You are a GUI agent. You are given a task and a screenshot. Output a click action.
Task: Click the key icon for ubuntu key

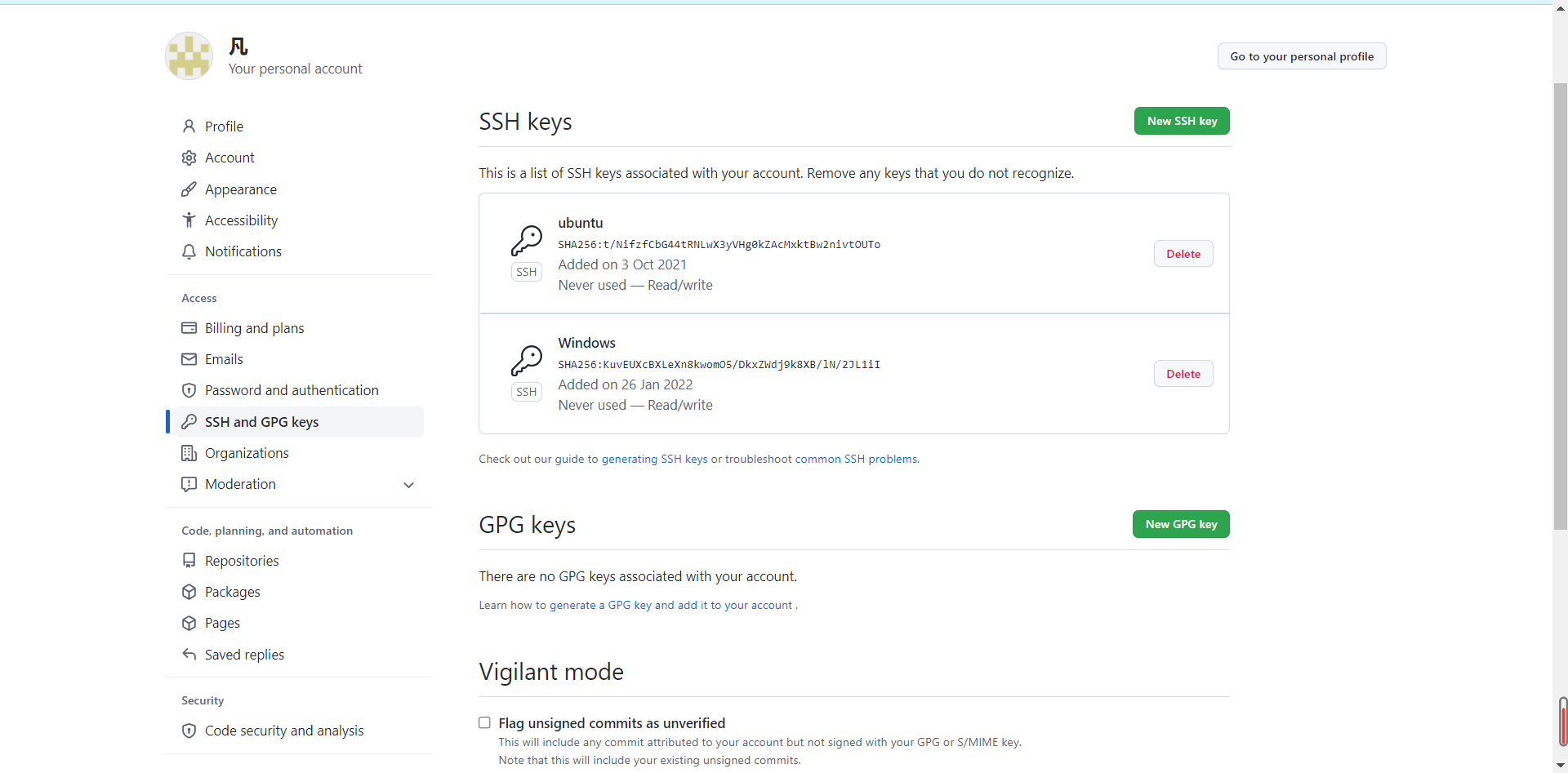[x=527, y=241]
